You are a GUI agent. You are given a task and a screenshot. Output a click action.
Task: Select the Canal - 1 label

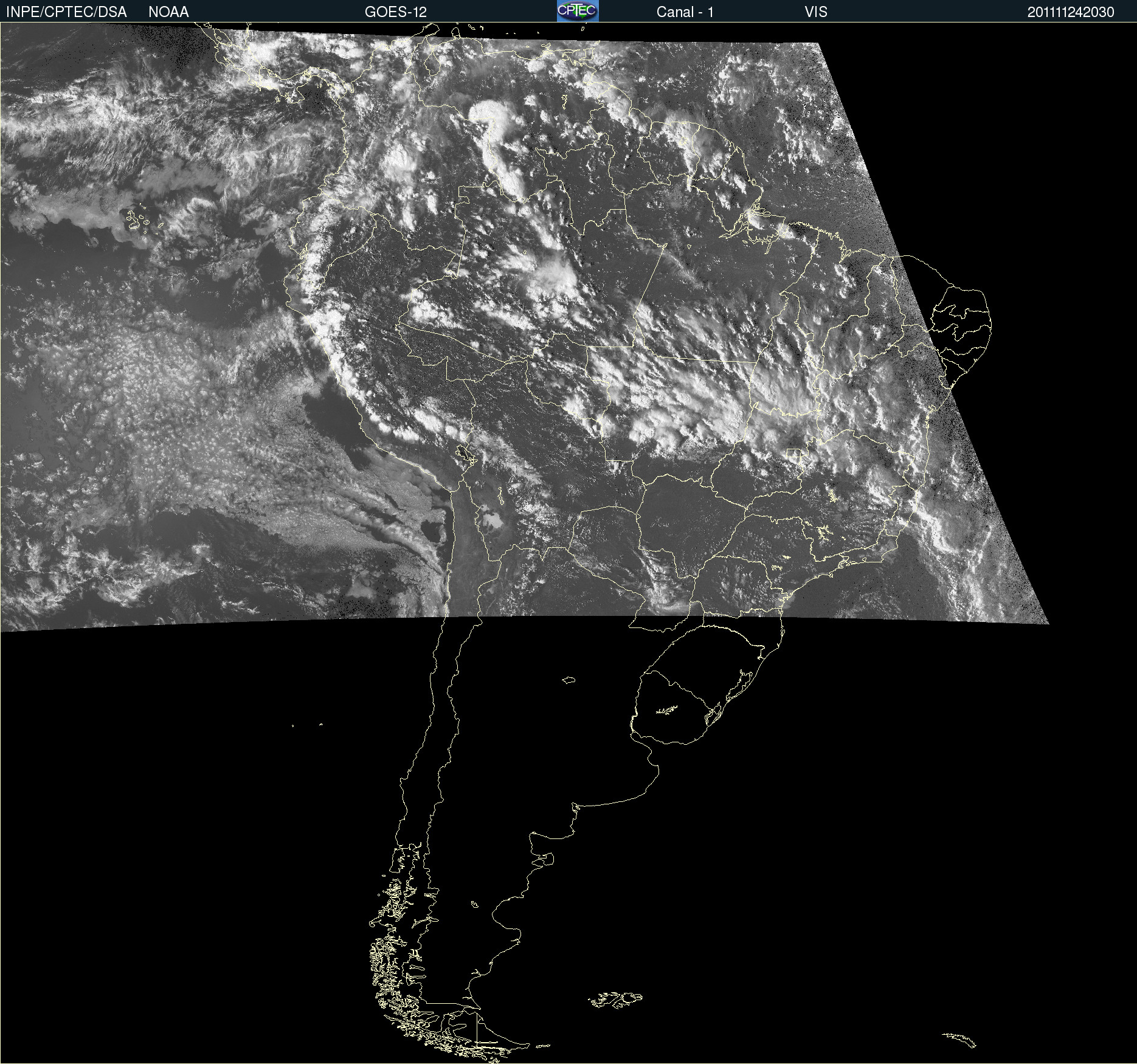(685, 12)
